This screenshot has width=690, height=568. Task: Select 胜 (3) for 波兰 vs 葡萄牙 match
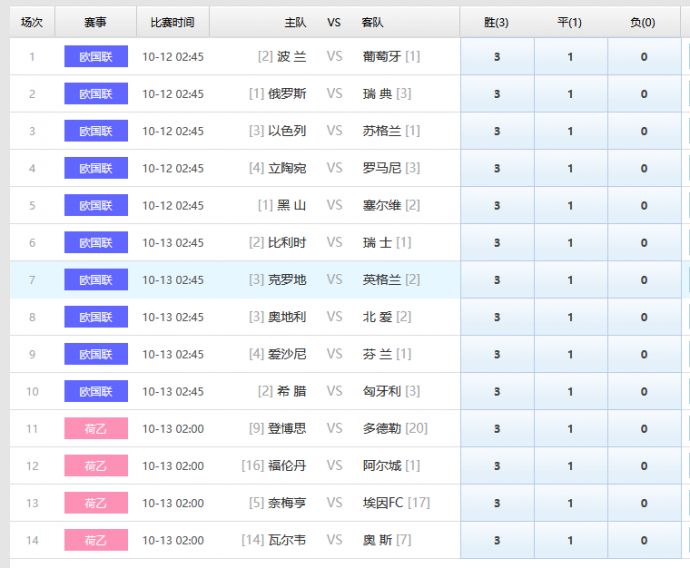(x=497, y=57)
